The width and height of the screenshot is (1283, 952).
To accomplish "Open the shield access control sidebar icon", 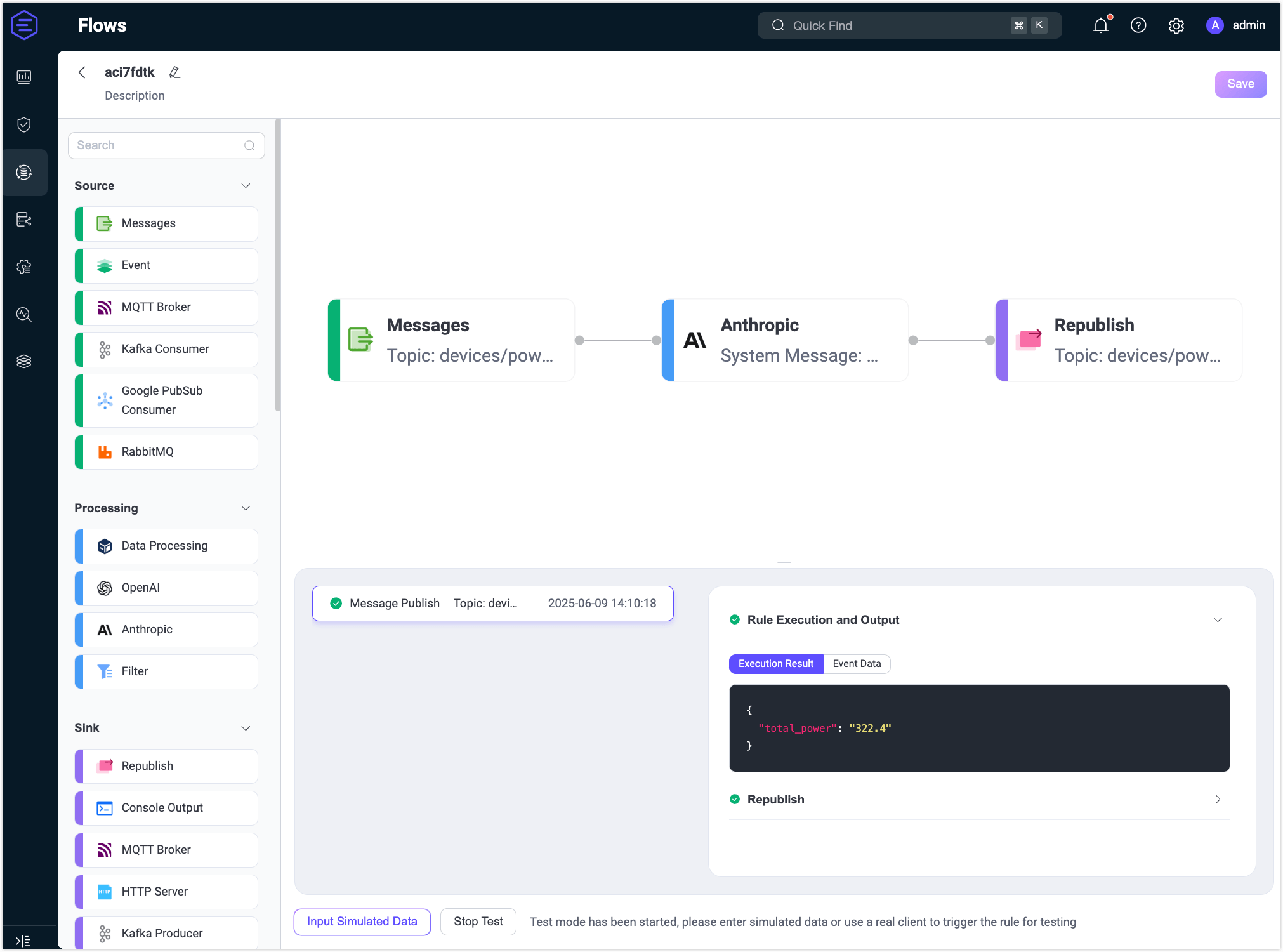I will pyautogui.click(x=24, y=124).
